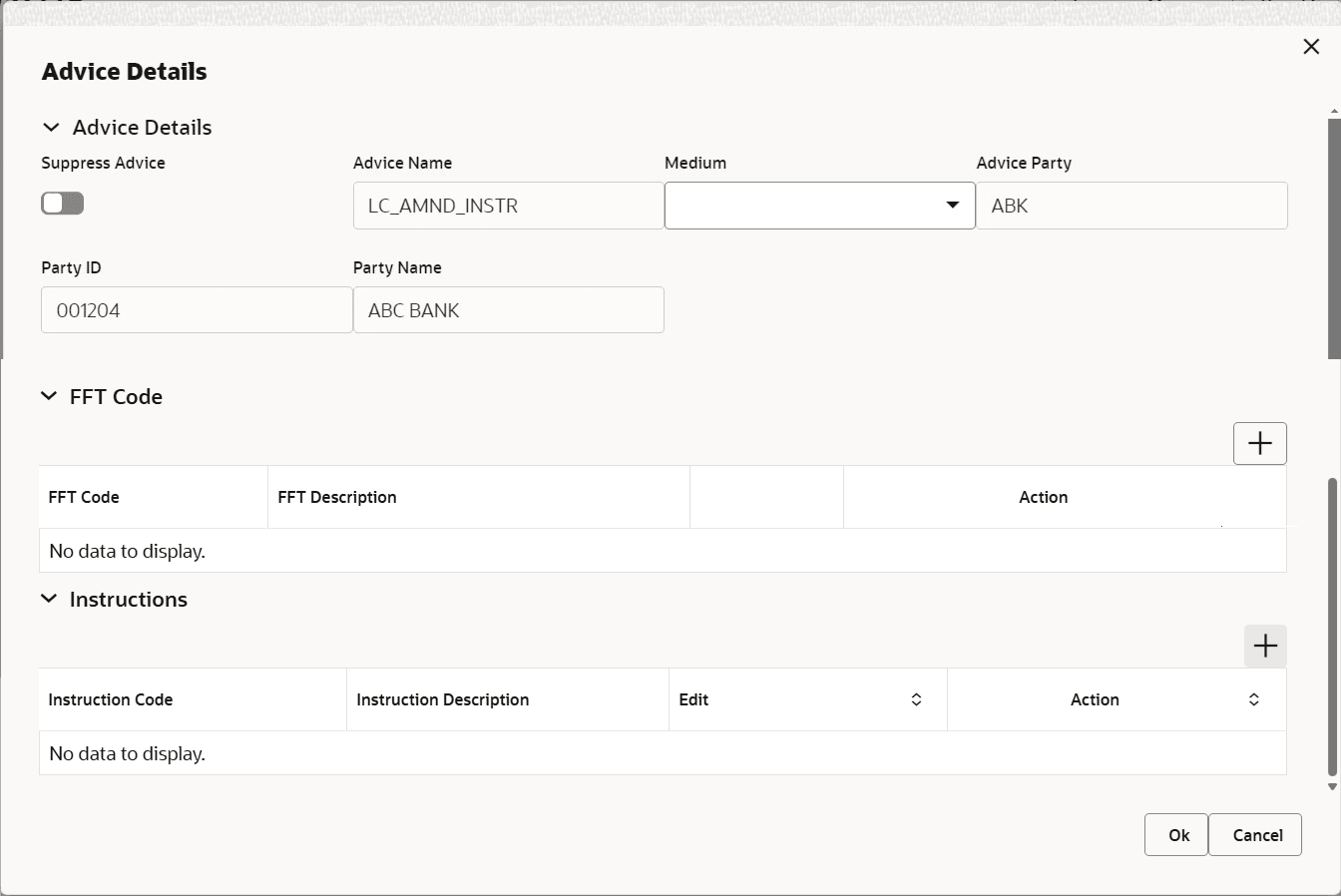Sort the Instructions Action column
This screenshot has height=896, width=1341.
(1254, 699)
